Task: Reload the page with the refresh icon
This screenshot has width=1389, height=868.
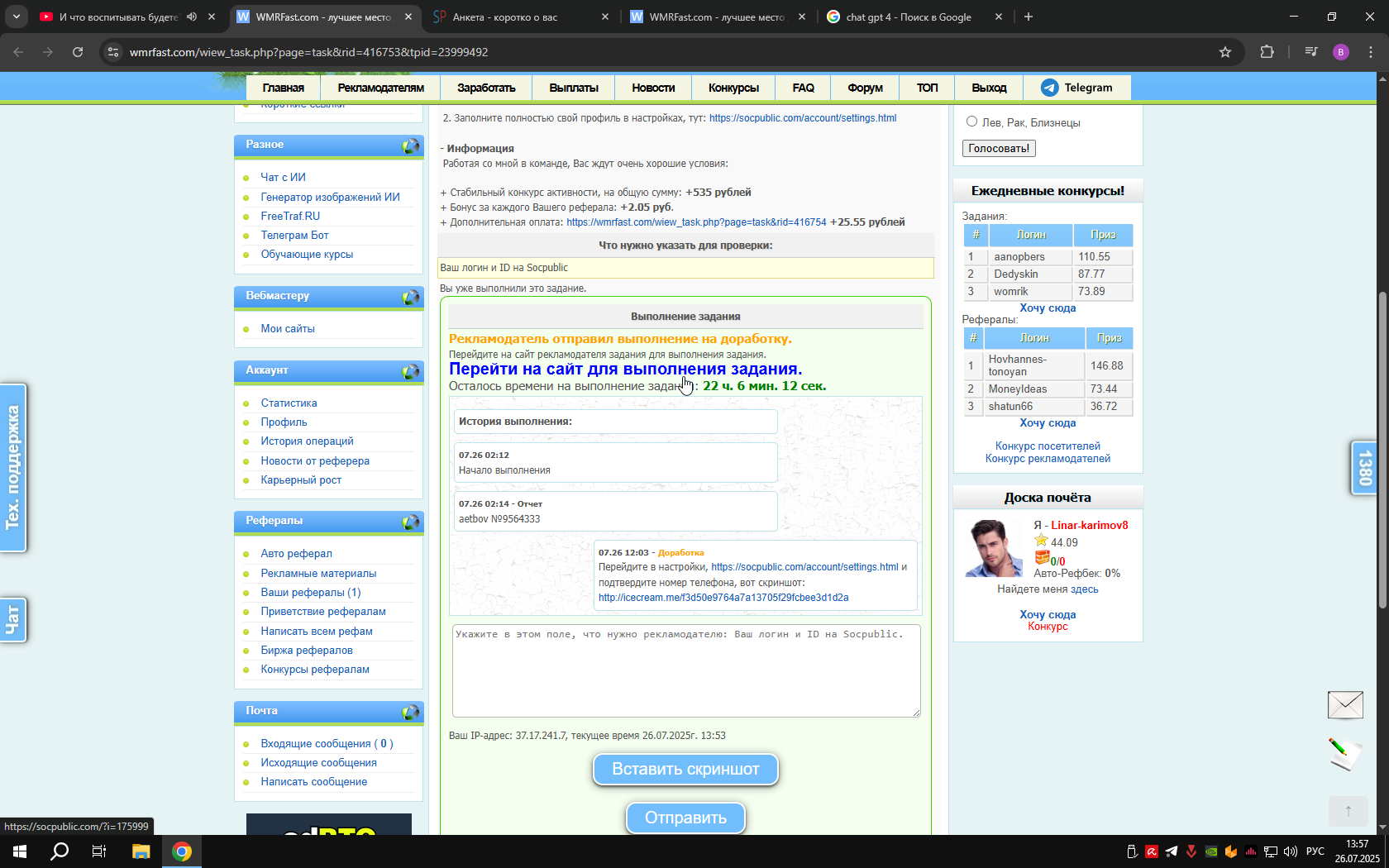Action: click(x=78, y=52)
